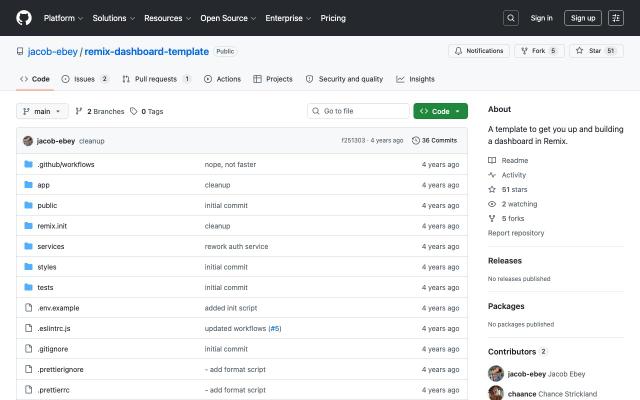Click the star icon in Star button
This screenshot has height=400, width=640.
pos(579,51)
